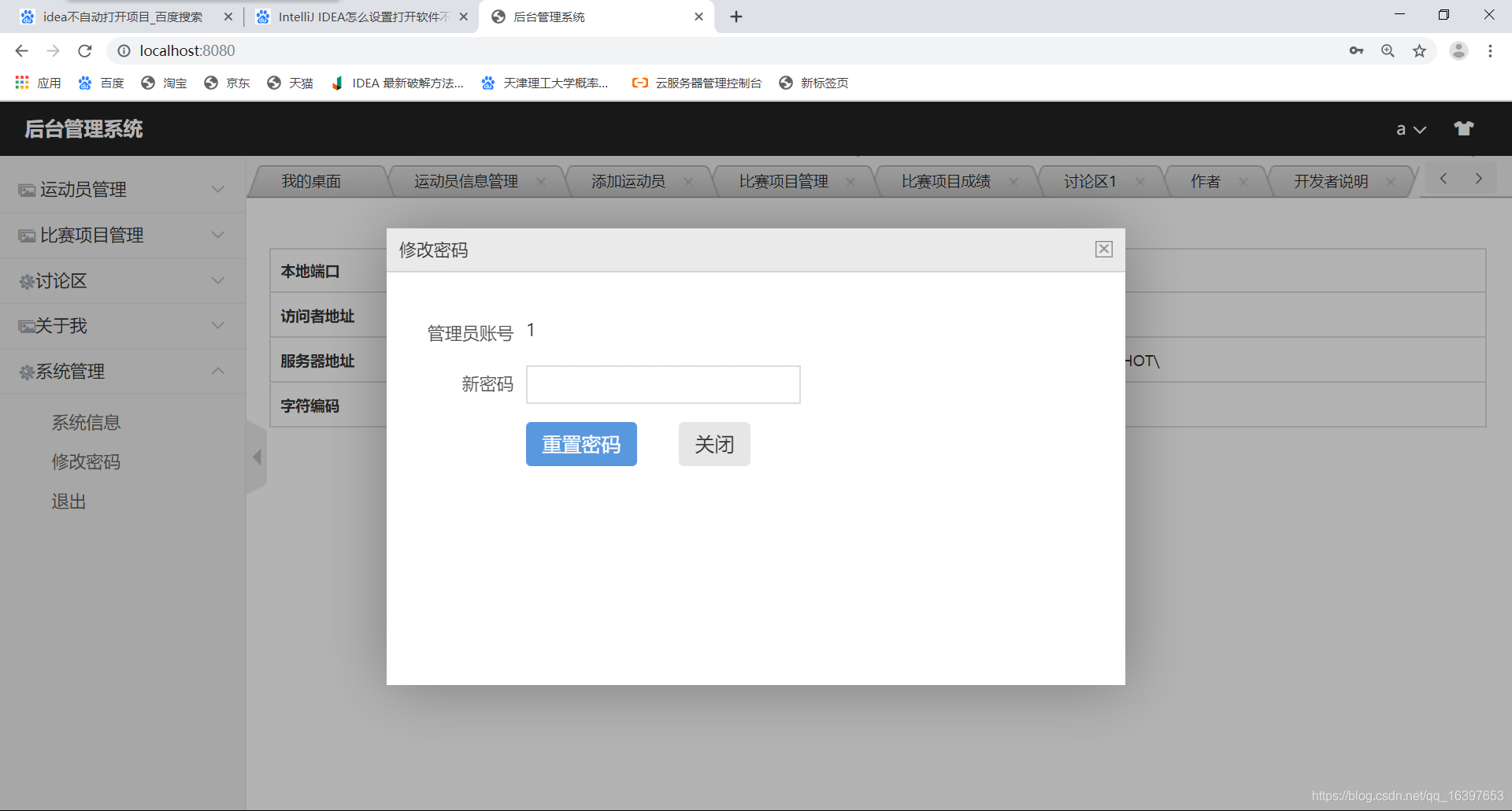The width and height of the screenshot is (1512, 811).
Task: Focus the 新密码 input field
Action: [663, 384]
